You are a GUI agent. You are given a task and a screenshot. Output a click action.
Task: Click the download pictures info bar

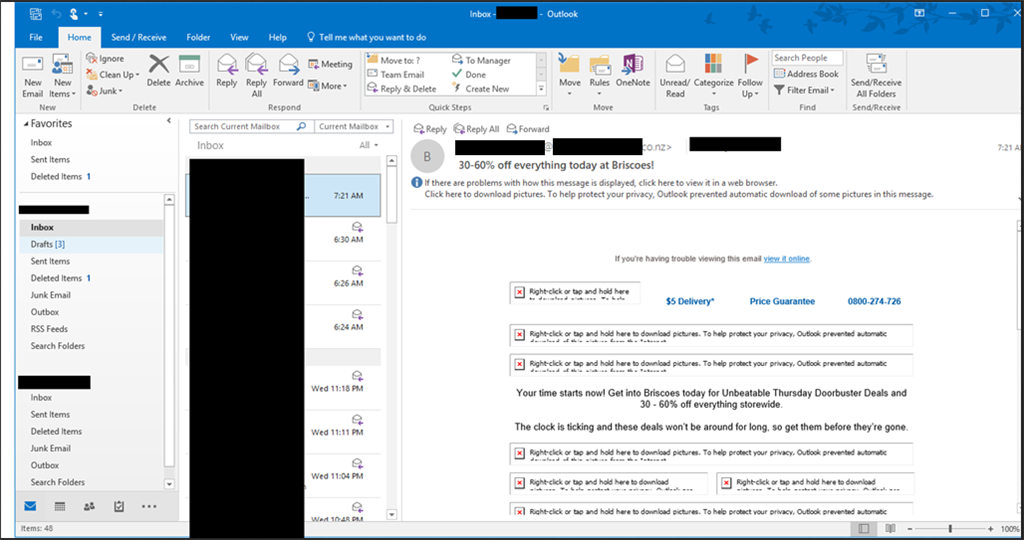tap(679, 194)
